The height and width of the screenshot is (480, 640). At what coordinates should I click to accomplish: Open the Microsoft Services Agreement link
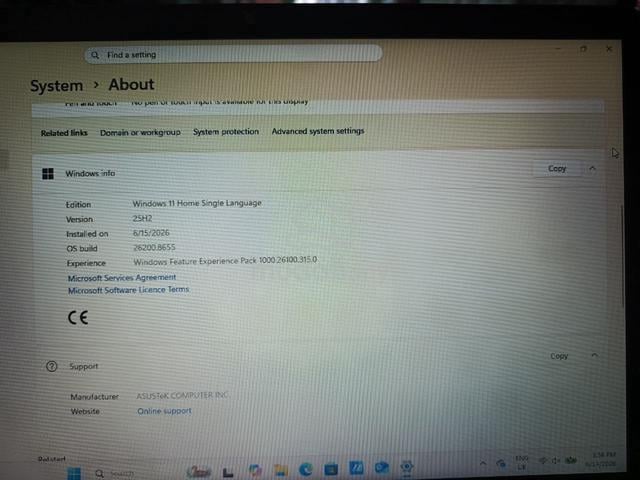122,278
